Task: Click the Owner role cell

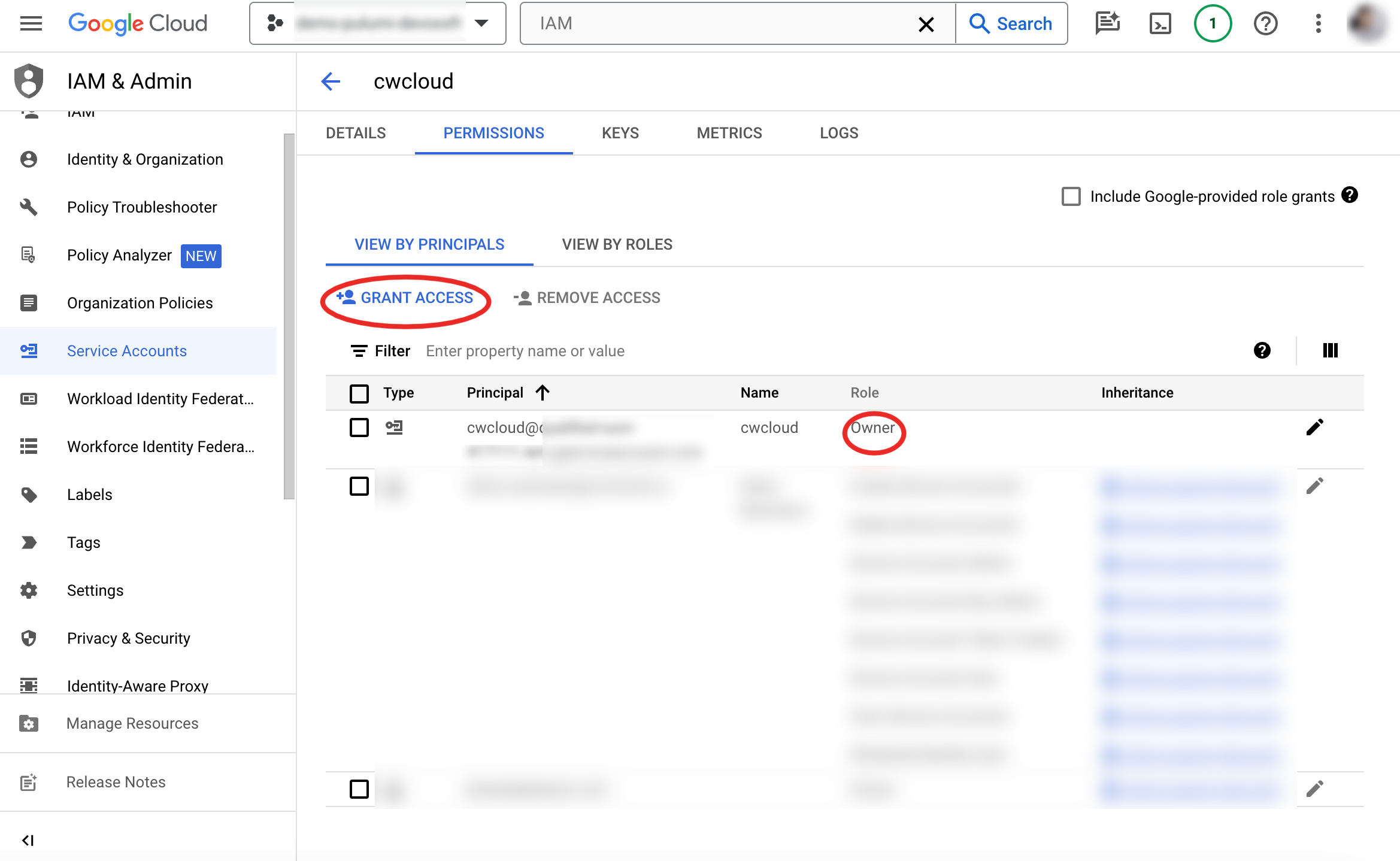Action: (872, 428)
